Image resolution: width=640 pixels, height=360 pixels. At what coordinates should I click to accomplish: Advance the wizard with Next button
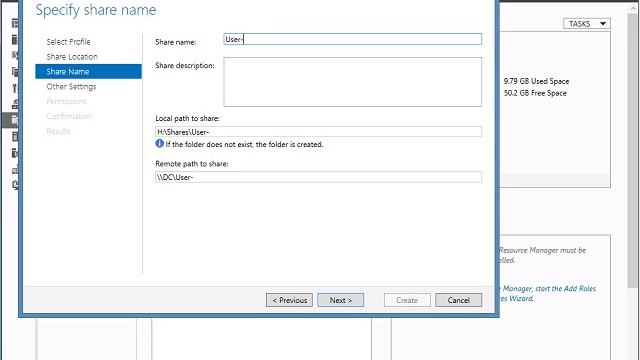coord(340,300)
